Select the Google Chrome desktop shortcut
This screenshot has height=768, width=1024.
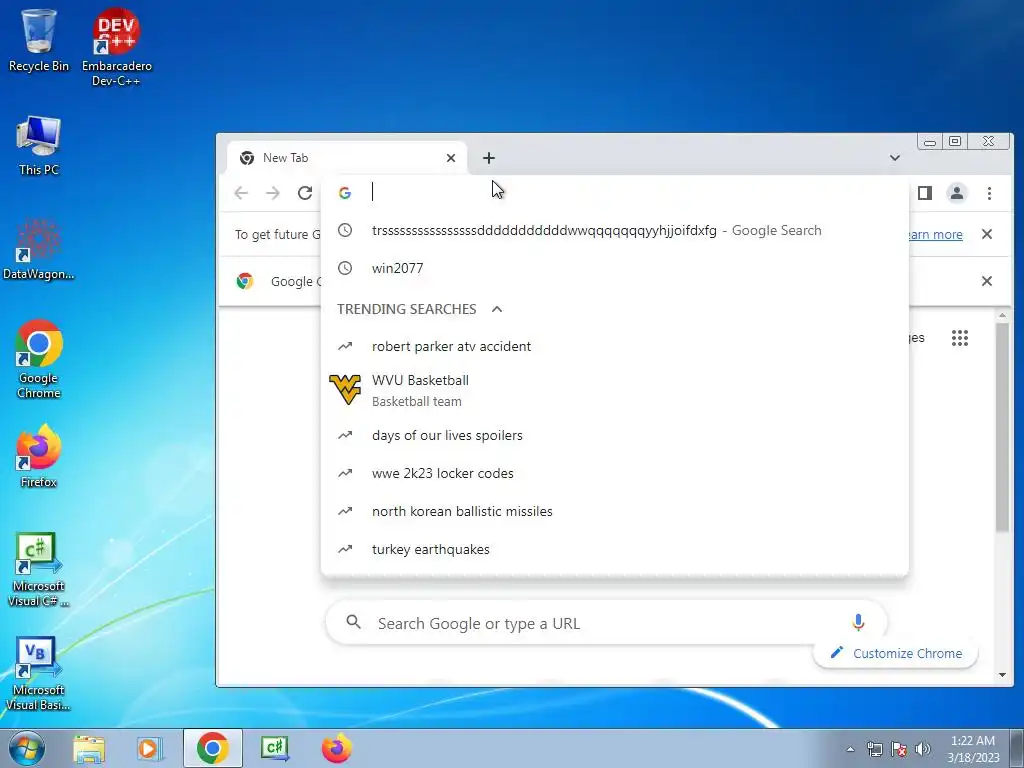point(39,359)
